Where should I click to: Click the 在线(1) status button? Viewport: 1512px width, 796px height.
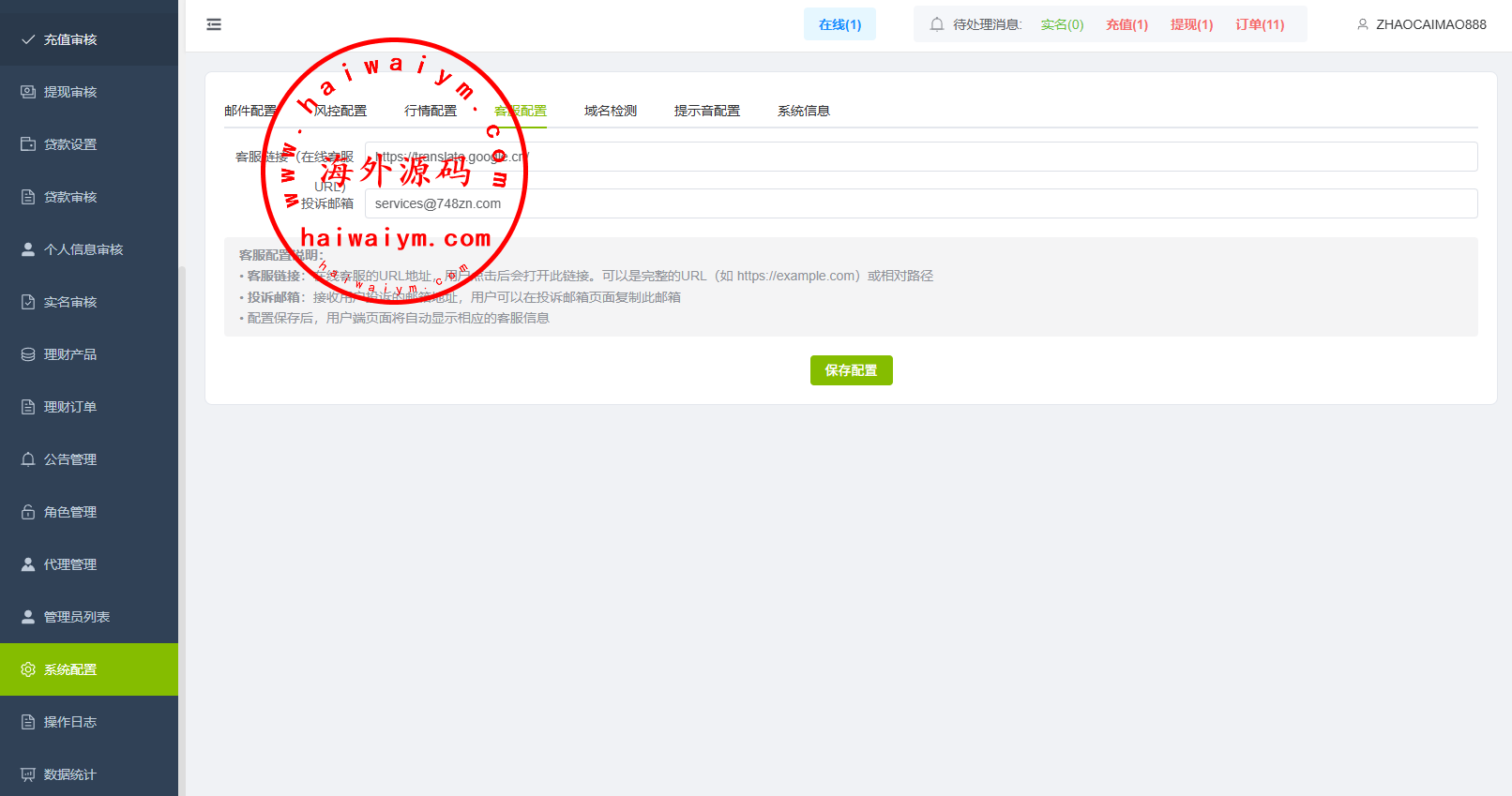click(839, 24)
